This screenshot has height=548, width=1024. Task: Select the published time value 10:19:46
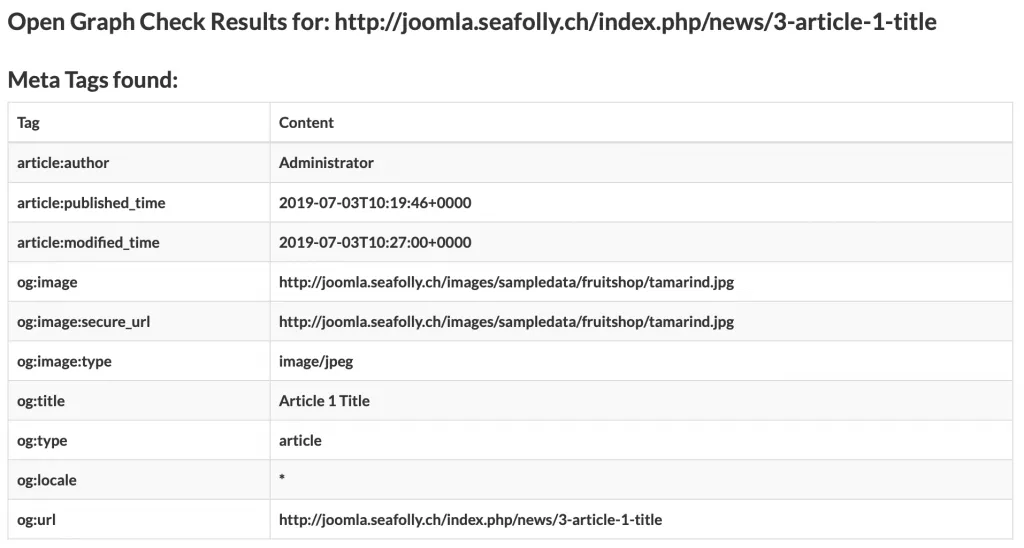pos(375,203)
